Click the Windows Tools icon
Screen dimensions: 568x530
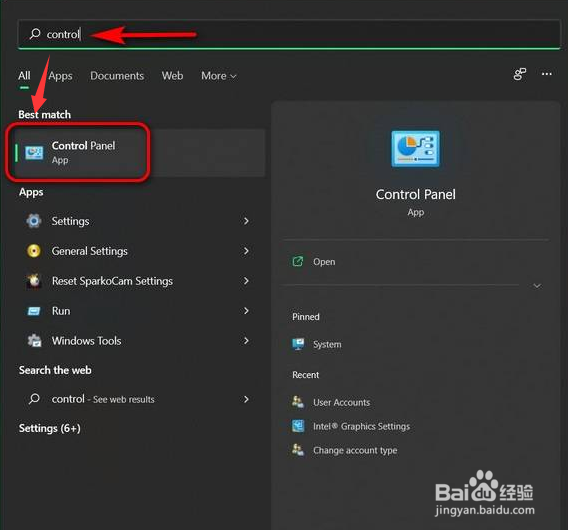34,341
